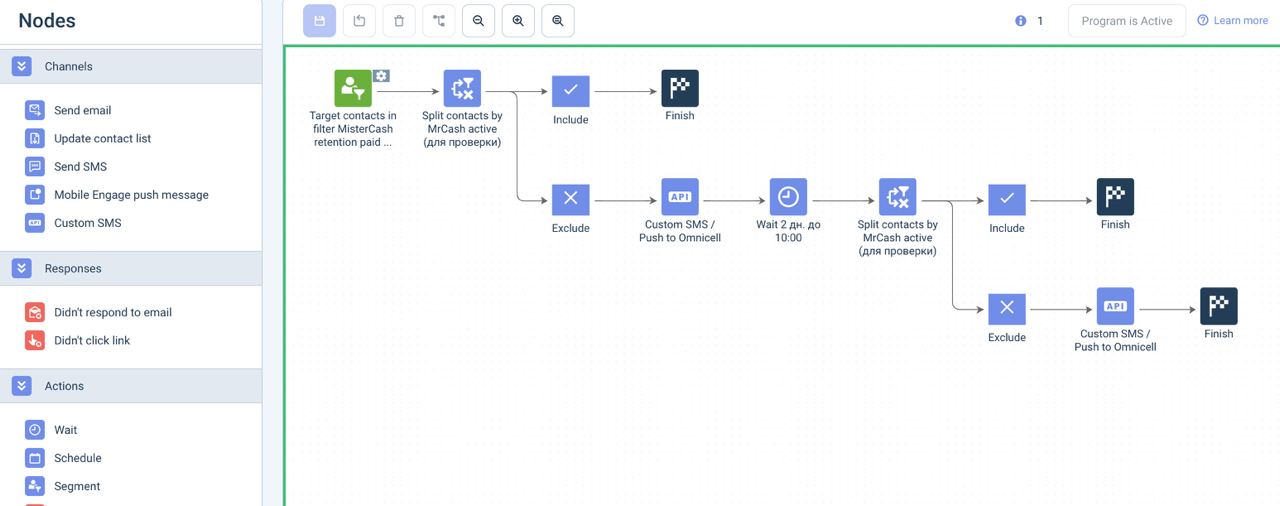Image resolution: width=1280 pixels, height=506 pixels.
Task: Select the Wait 2 дн. до 10:00 clock node
Action: coord(788,197)
